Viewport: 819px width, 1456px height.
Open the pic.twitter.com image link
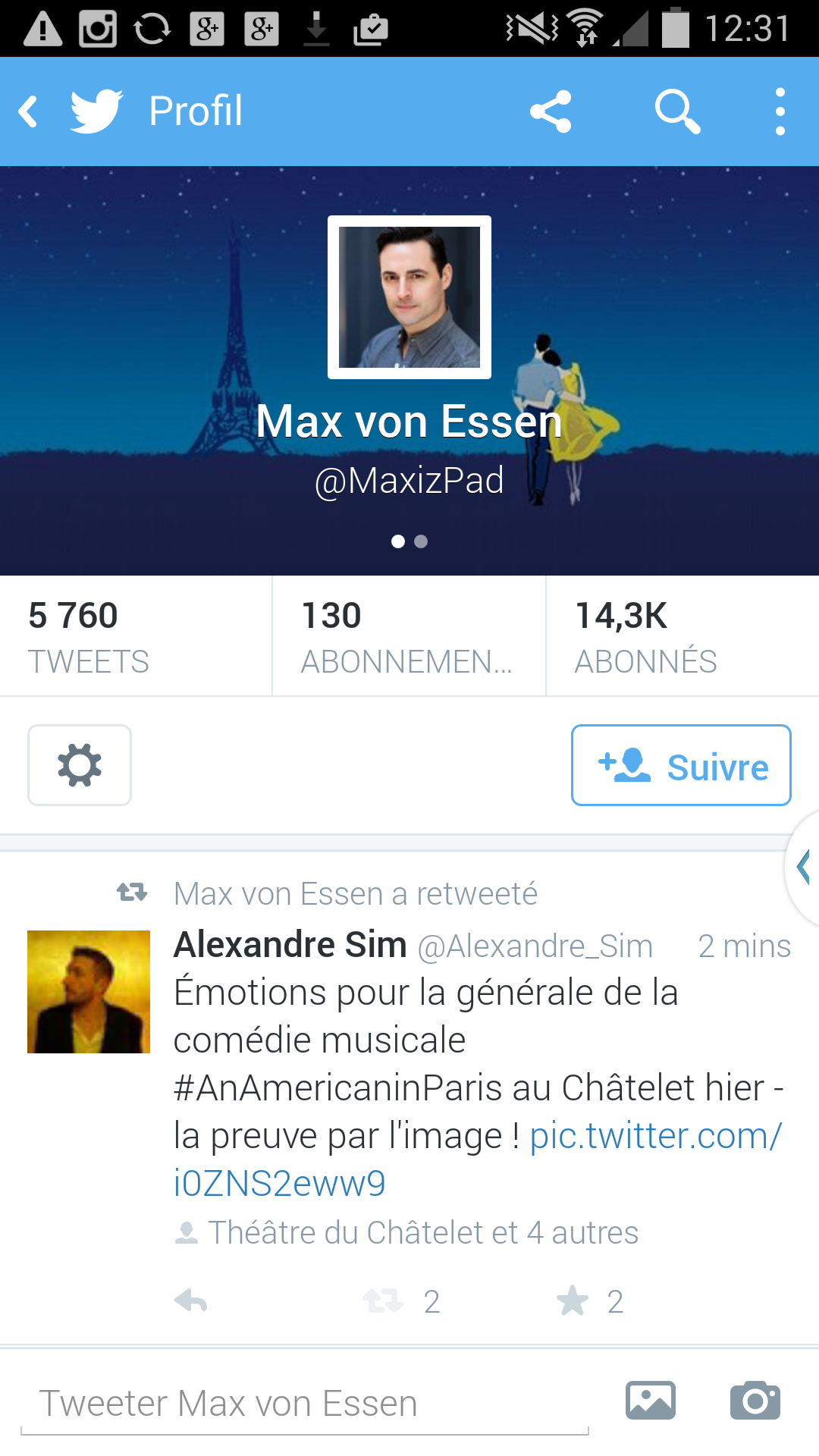pos(478,1159)
